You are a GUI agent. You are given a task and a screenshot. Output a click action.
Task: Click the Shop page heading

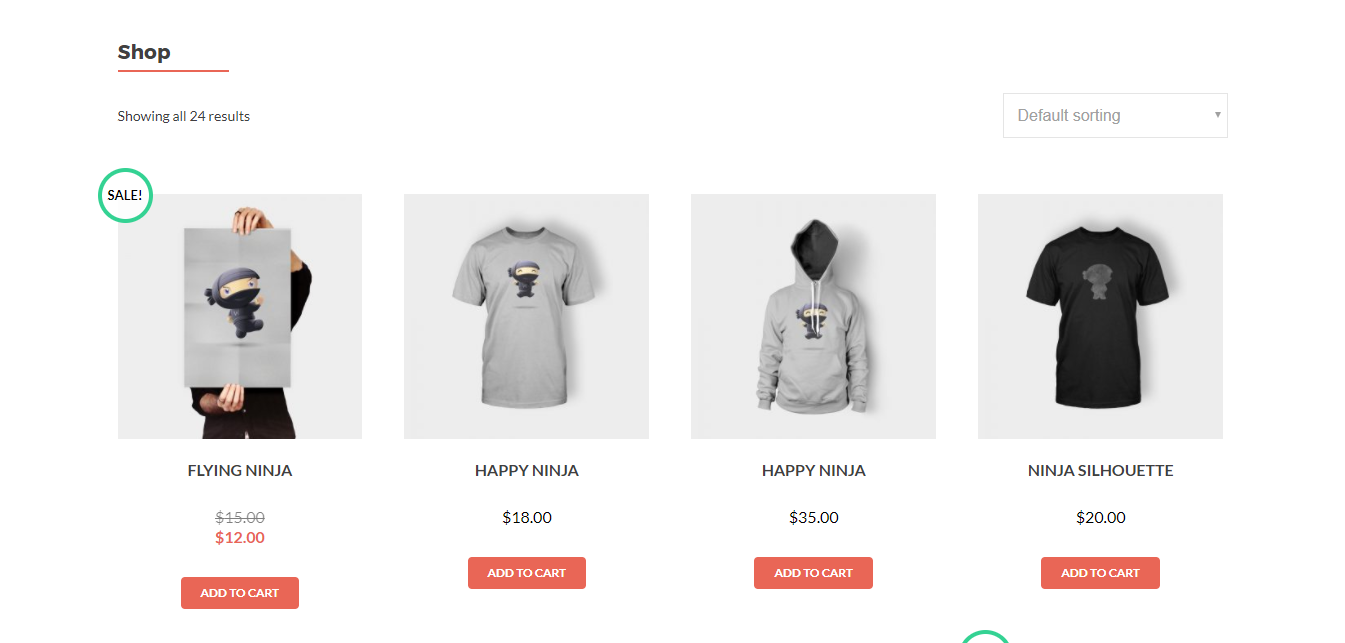(144, 52)
